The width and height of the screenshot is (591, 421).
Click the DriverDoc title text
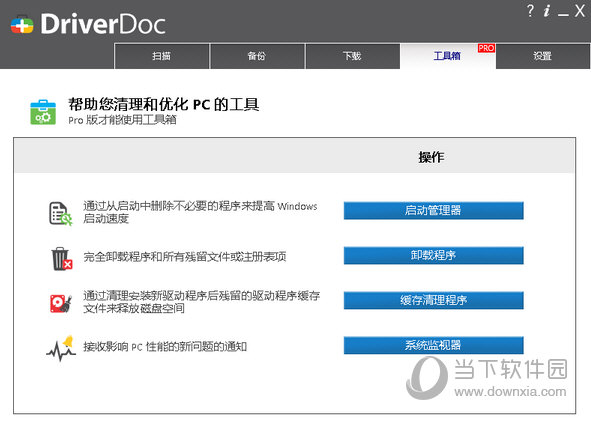pyautogui.click(x=103, y=24)
